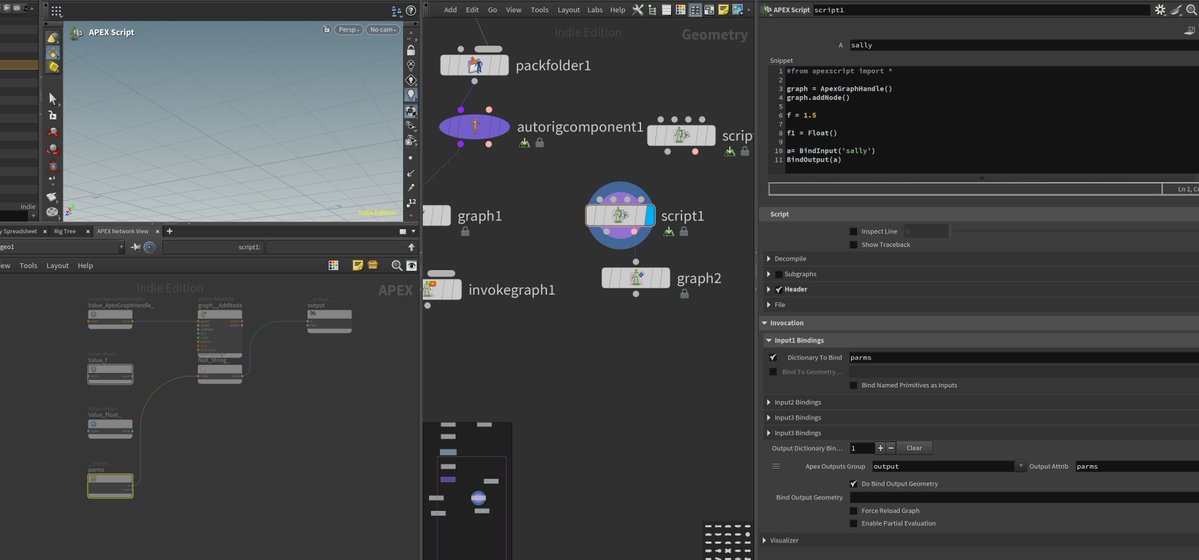Click the pin icon beside geo1 path
The image size is (1199, 560).
coord(136,247)
